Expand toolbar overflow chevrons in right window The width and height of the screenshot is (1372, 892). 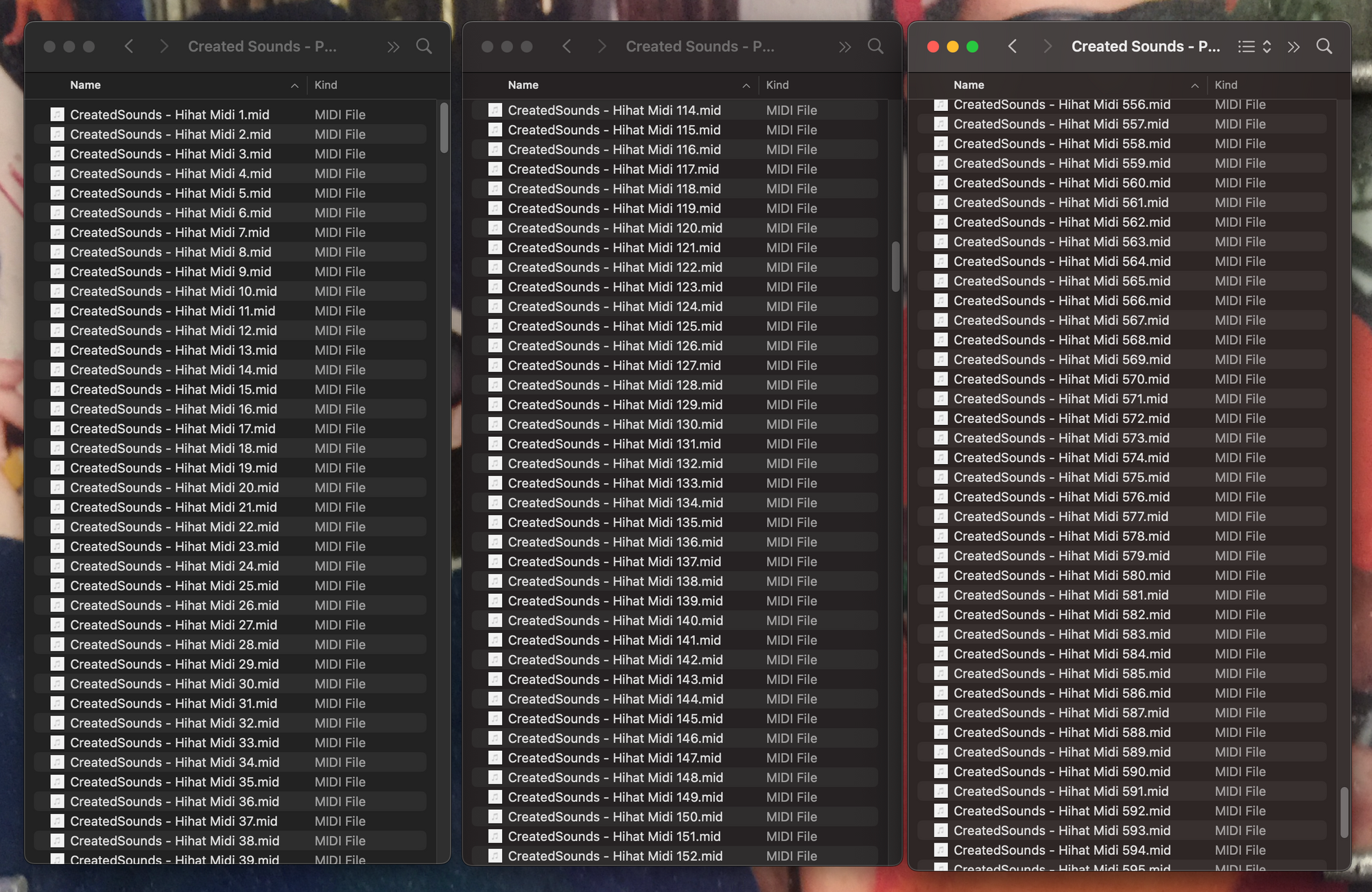click(1293, 47)
